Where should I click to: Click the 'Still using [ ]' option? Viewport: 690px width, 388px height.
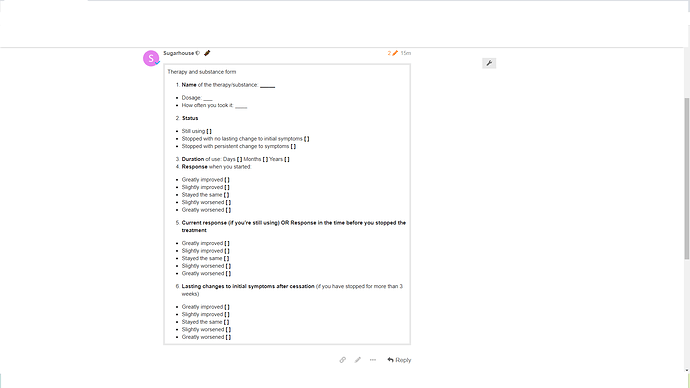tap(196, 131)
